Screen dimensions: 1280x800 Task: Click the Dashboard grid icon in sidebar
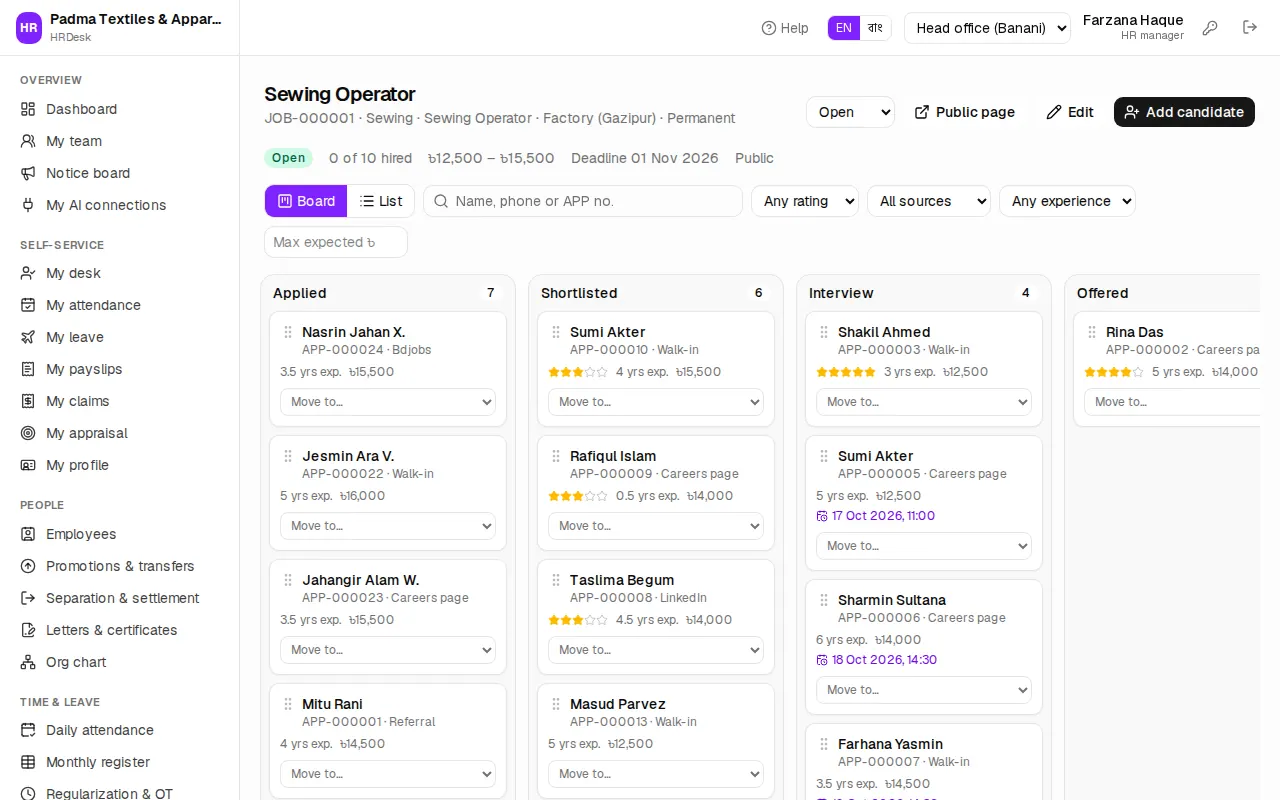coord(28,109)
